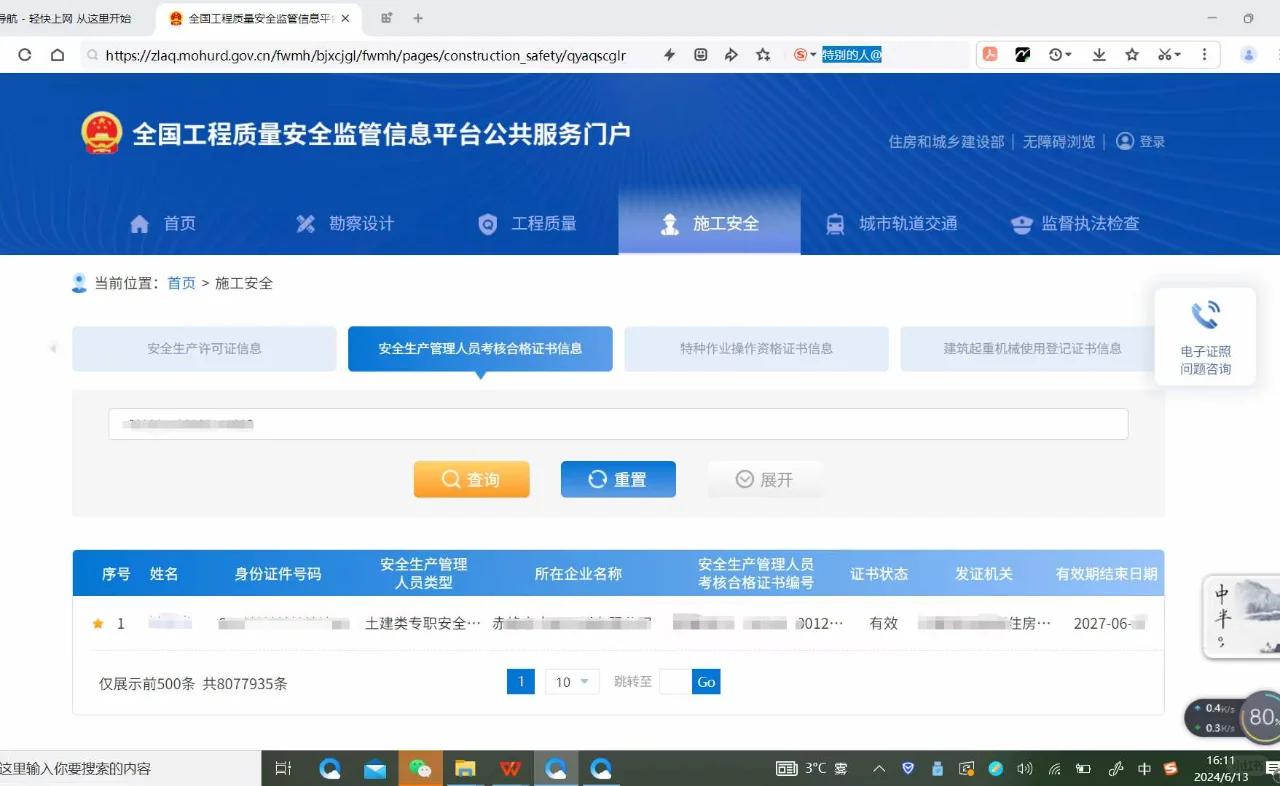Expand search filters with the 展开 button
Viewport: 1280px width, 786px height.
coord(765,479)
